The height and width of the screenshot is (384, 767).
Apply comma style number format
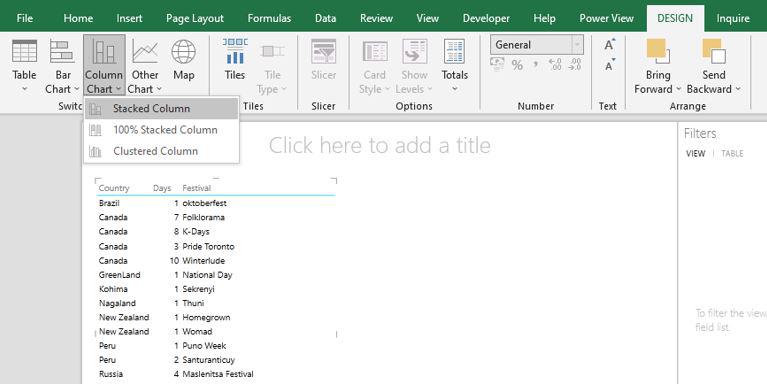pos(536,65)
